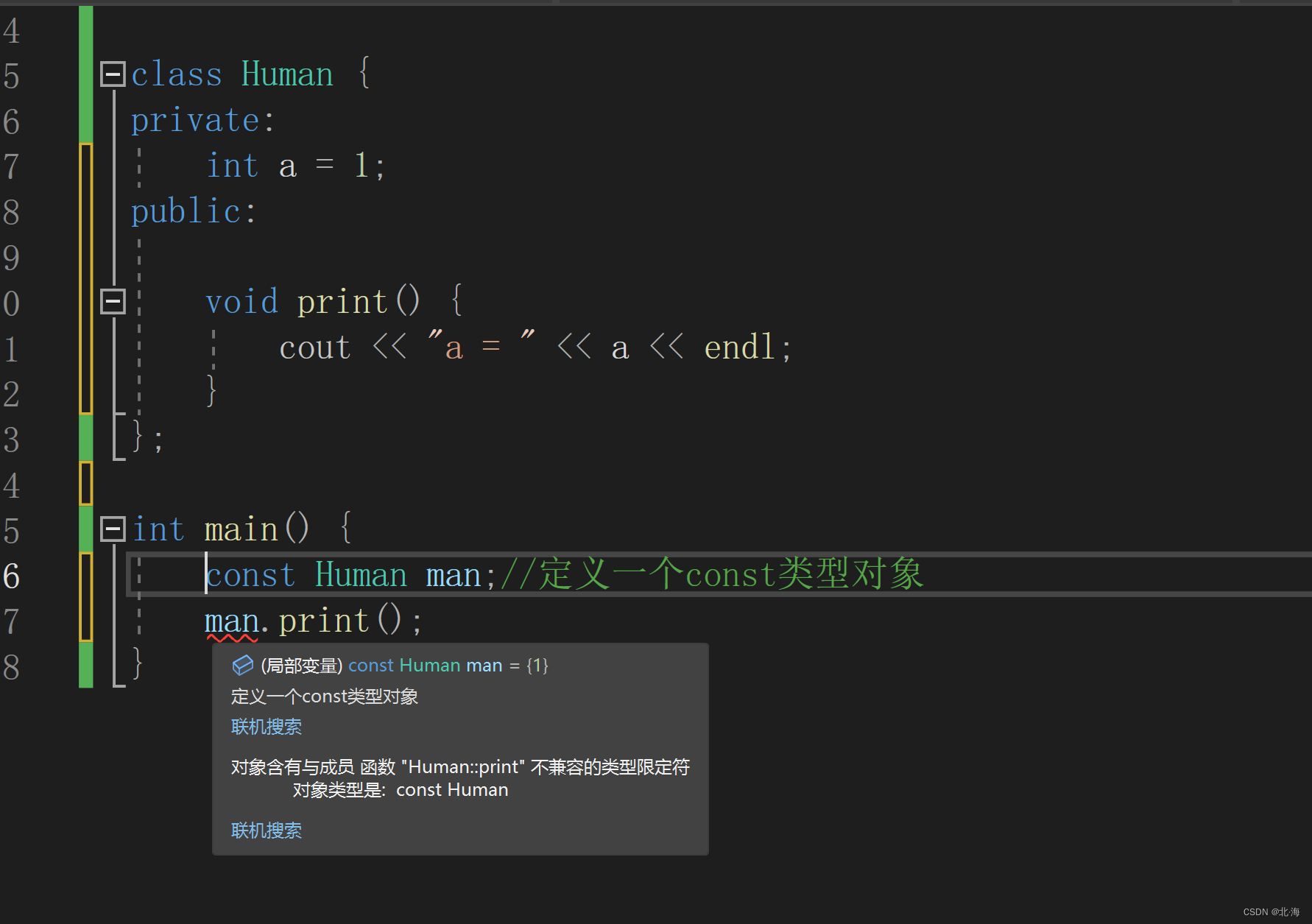Click the private: access specifier label
The height and width of the screenshot is (924, 1312).
click(x=202, y=119)
